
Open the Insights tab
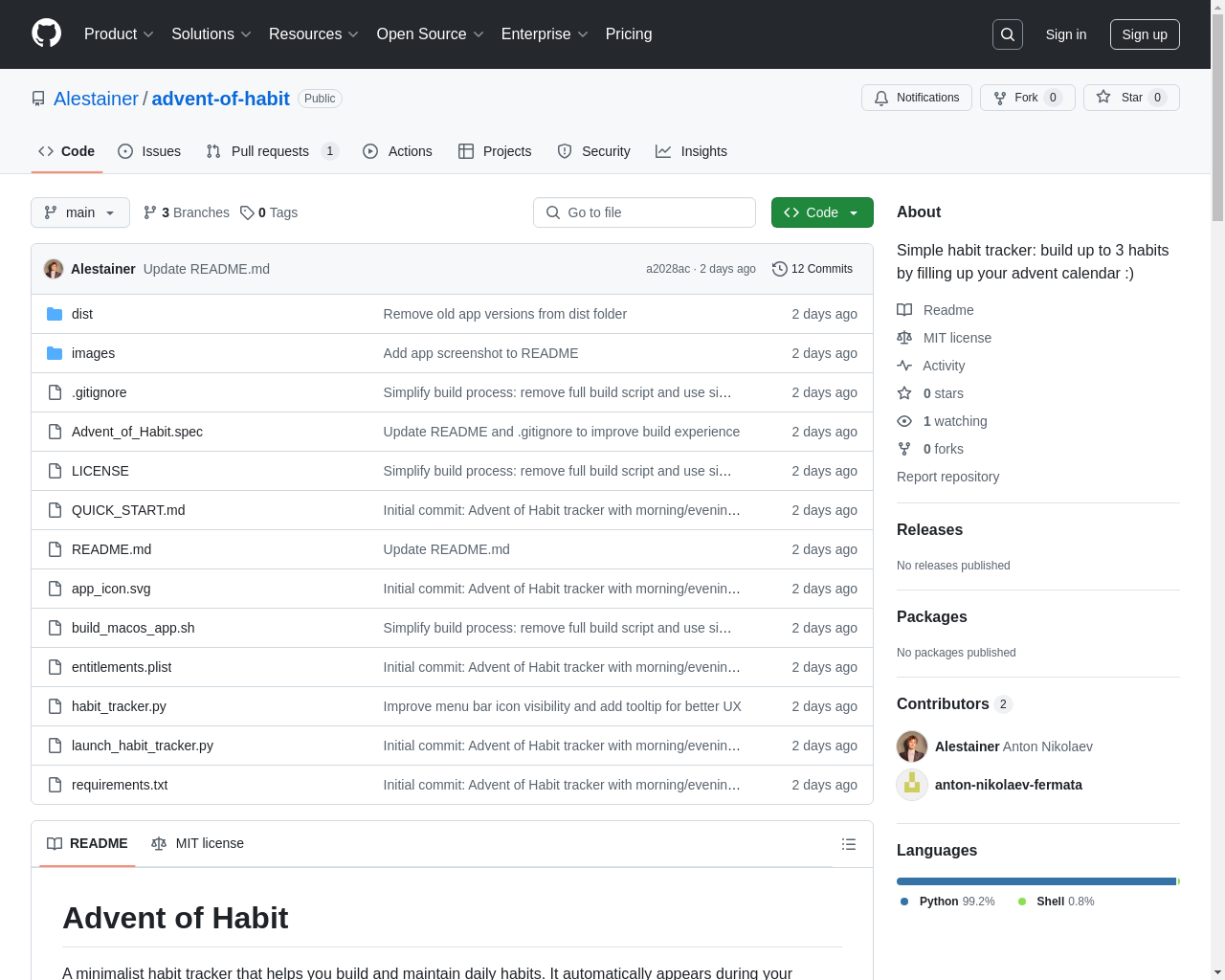(x=691, y=151)
